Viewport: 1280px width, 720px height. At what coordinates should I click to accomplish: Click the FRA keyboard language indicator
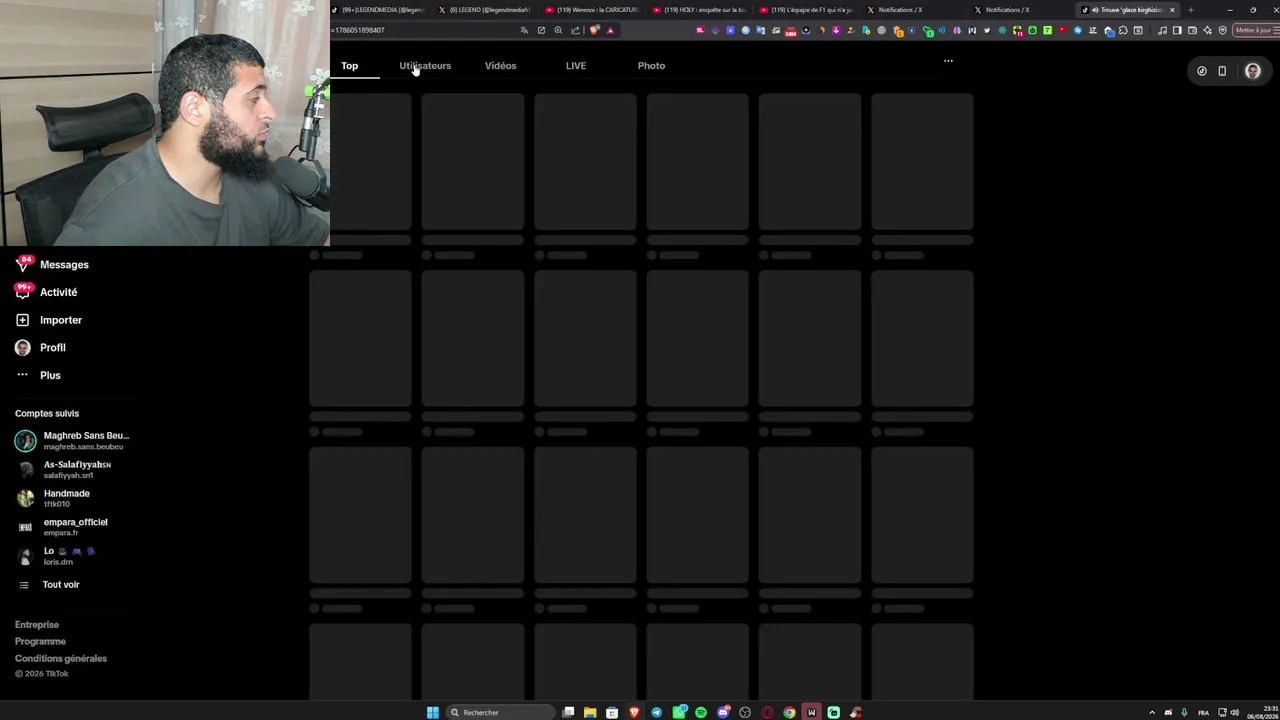(x=1203, y=712)
